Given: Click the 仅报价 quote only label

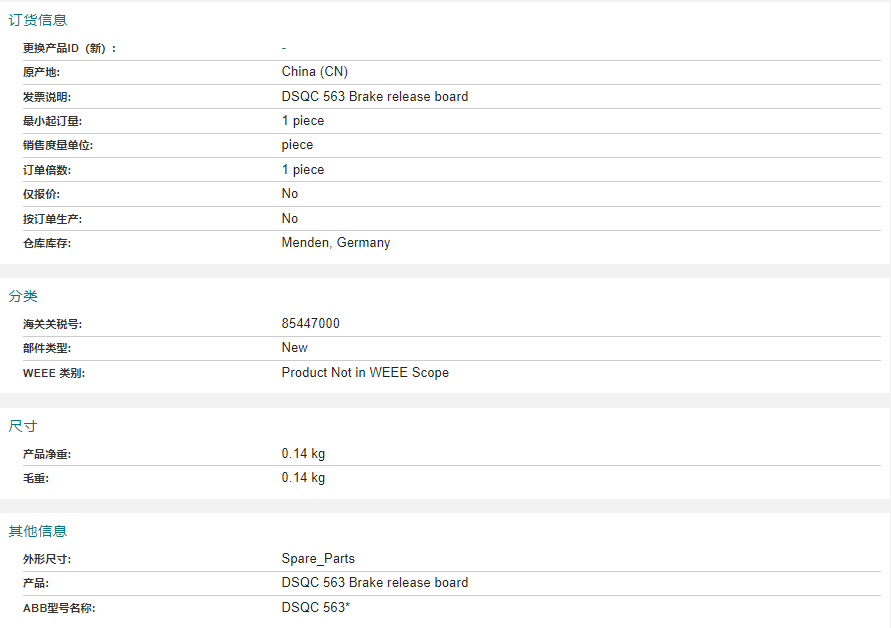Looking at the screenshot, I should tap(41, 194).
